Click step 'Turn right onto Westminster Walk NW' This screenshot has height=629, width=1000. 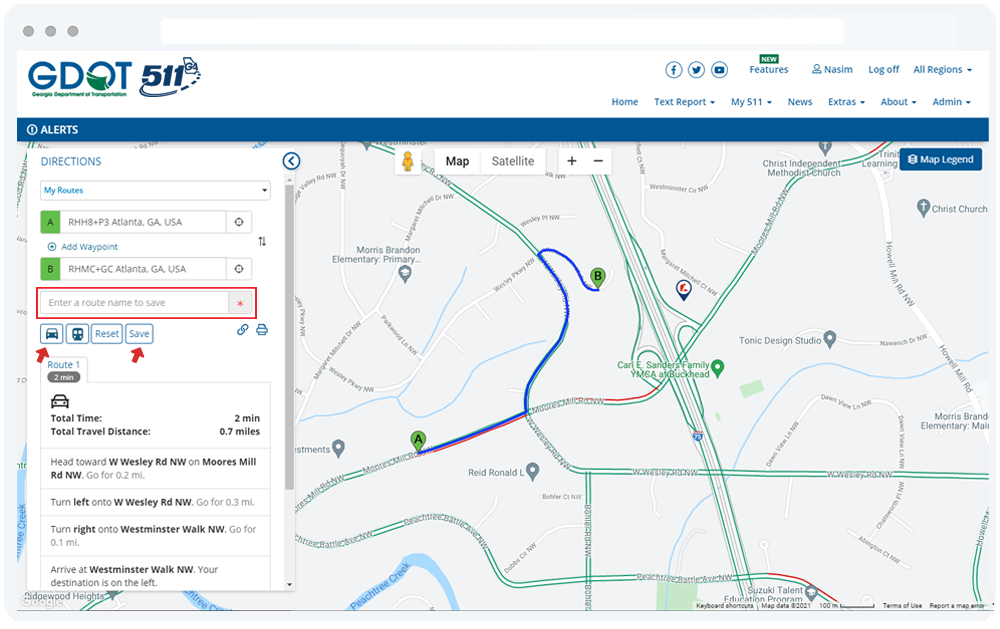(x=156, y=536)
